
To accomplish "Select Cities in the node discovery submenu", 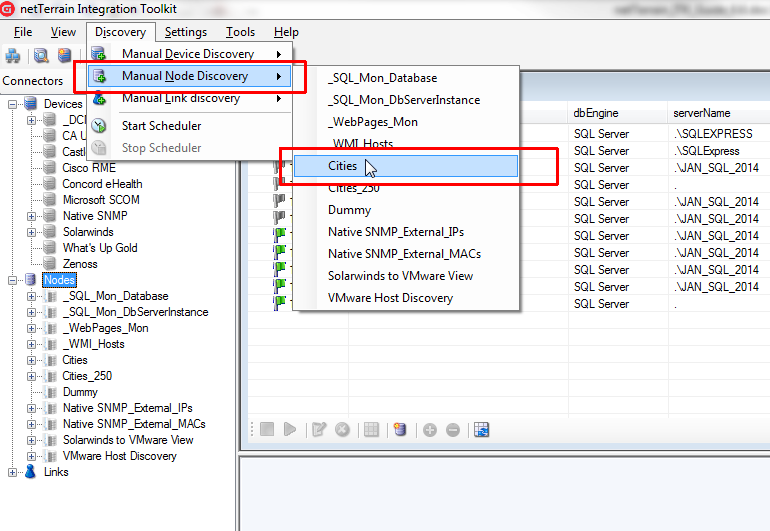I will [343, 166].
